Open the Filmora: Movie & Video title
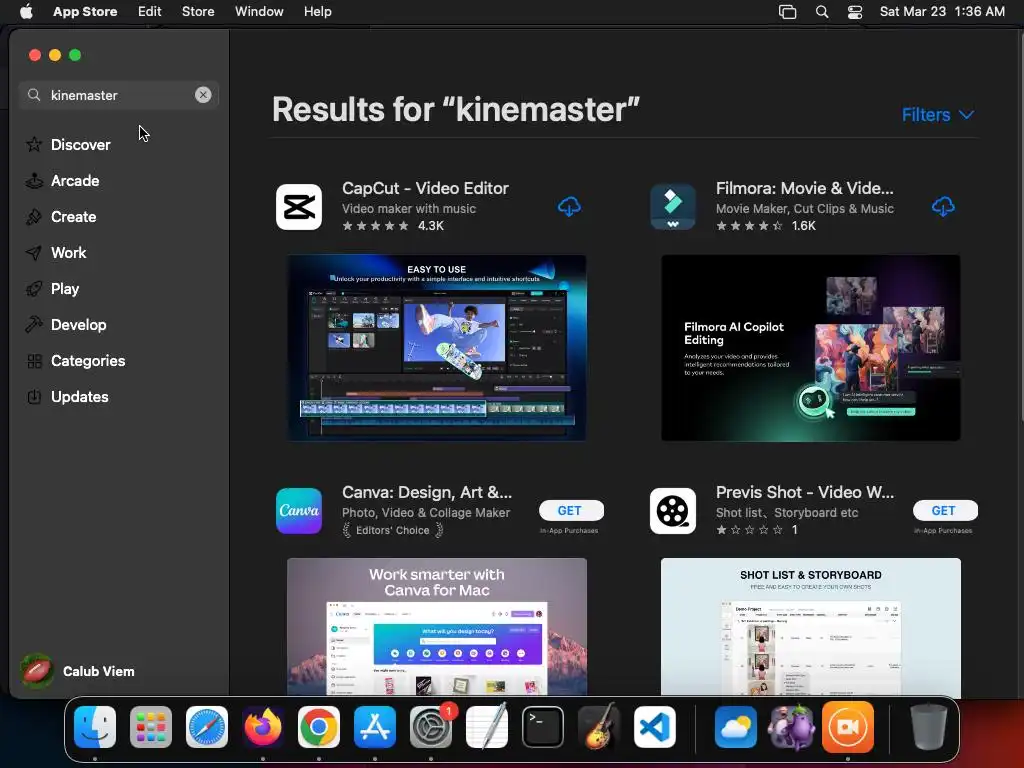Viewport: 1024px width, 768px height. (x=805, y=188)
